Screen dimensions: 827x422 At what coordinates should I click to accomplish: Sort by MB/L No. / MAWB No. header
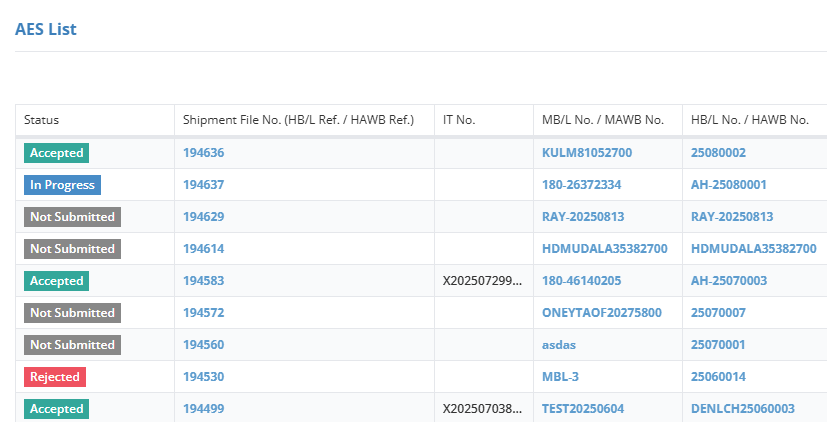[x=603, y=120]
